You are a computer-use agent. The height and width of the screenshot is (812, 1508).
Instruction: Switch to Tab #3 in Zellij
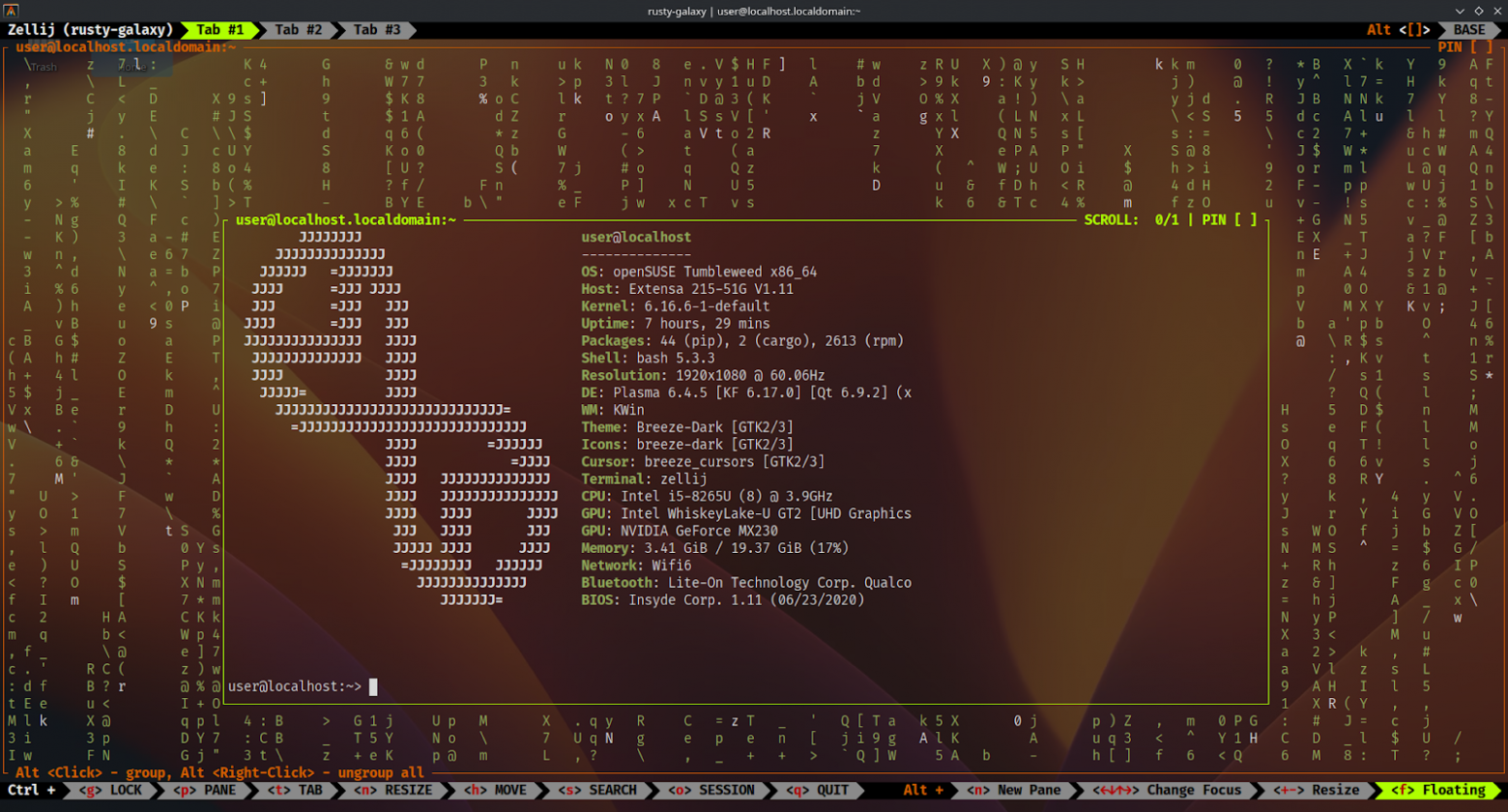coord(376,30)
